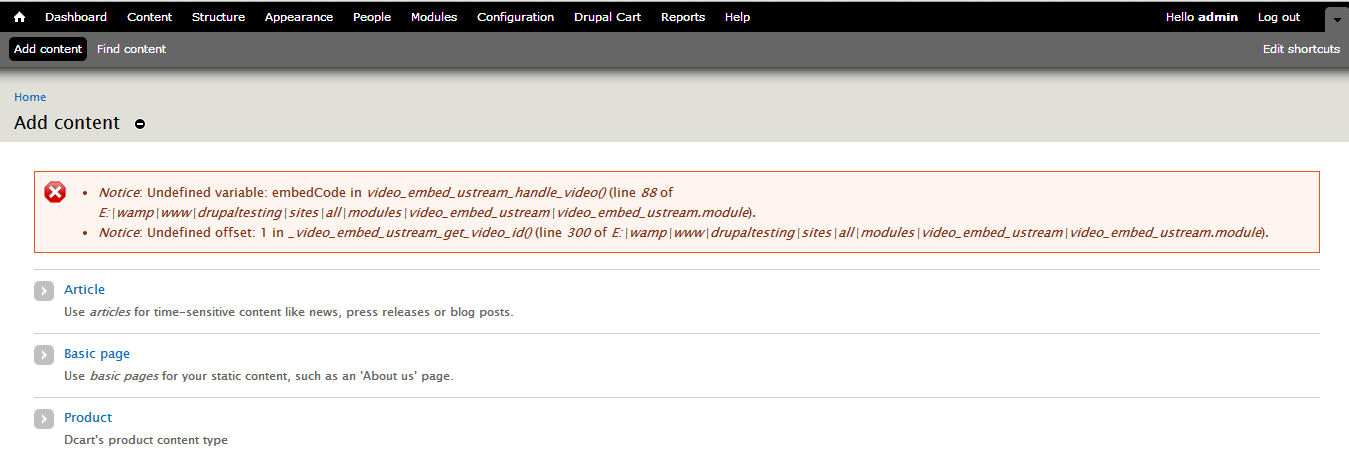Click the shortcut toggle icon beside Add content title
This screenshot has height=461, width=1349.
click(x=140, y=124)
